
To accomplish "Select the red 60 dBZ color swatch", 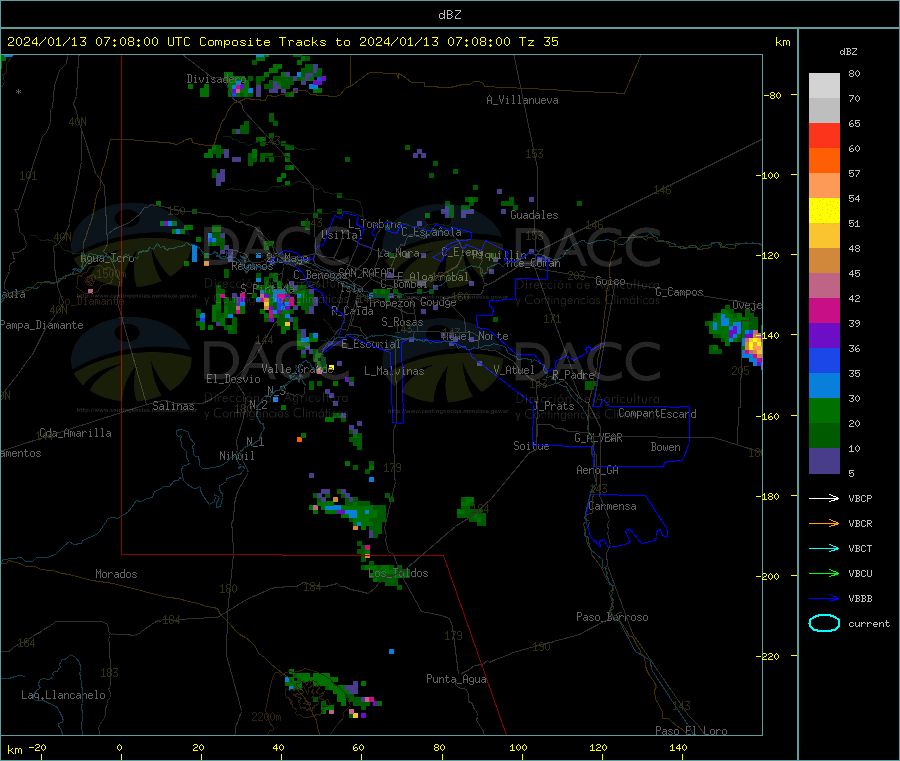I will pos(824,135).
